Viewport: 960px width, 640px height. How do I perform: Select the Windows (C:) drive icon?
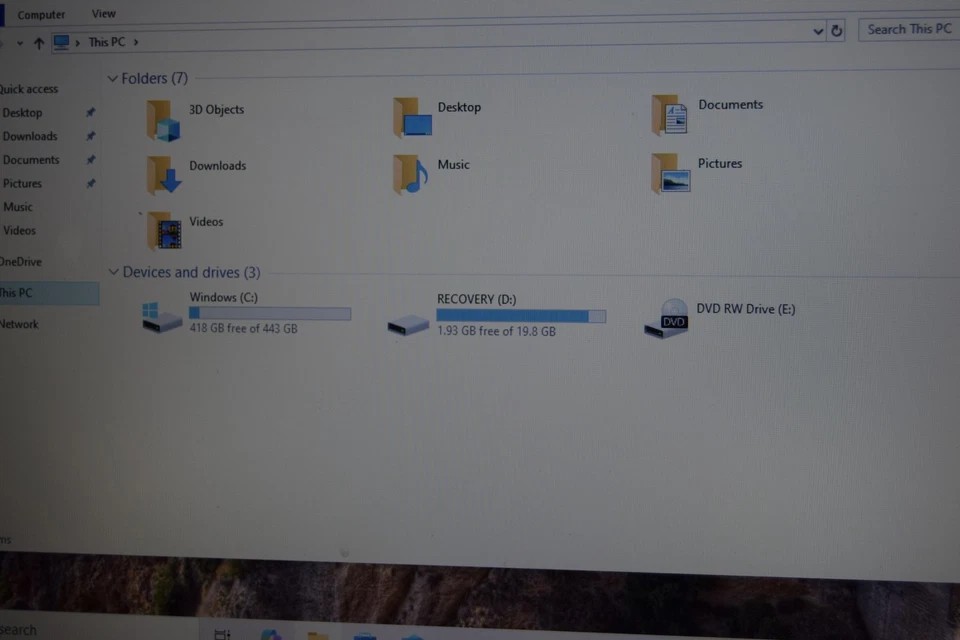pos(162,317)
